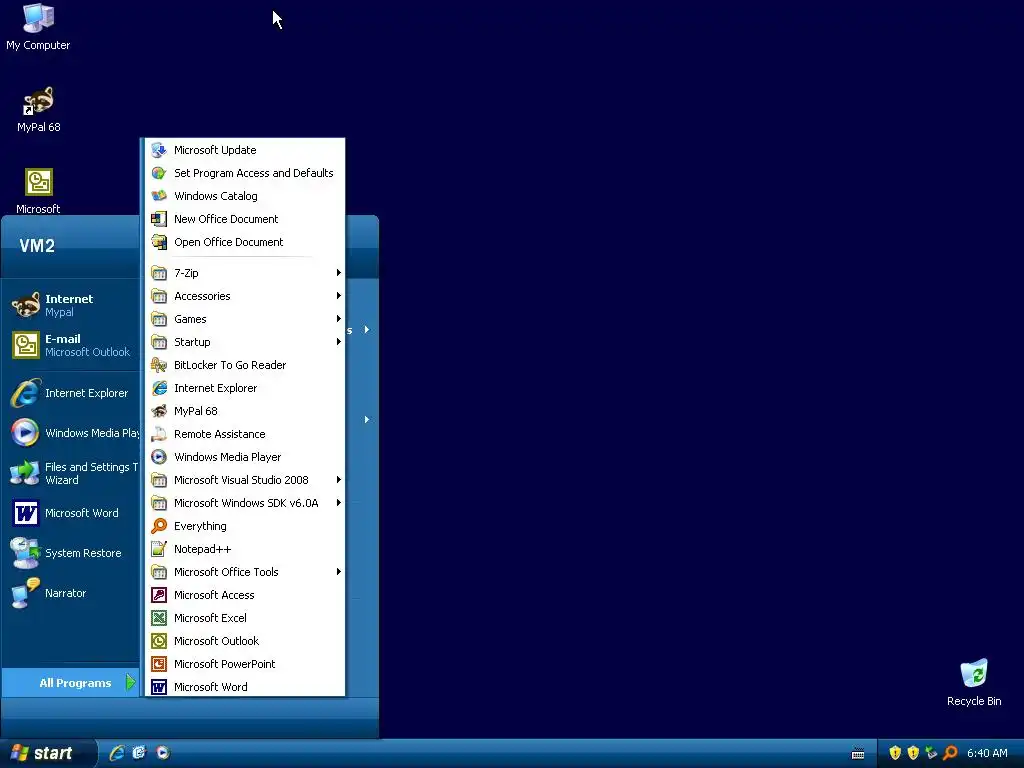Click the first yellow security shield tray icon
This screenshot has width=1024, height=768.
[895, 753]
